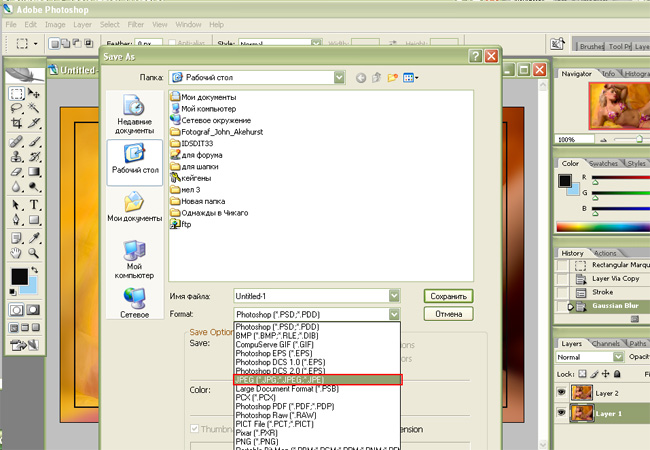
Task: Switch to the Swatches tab
Action: 603,163
